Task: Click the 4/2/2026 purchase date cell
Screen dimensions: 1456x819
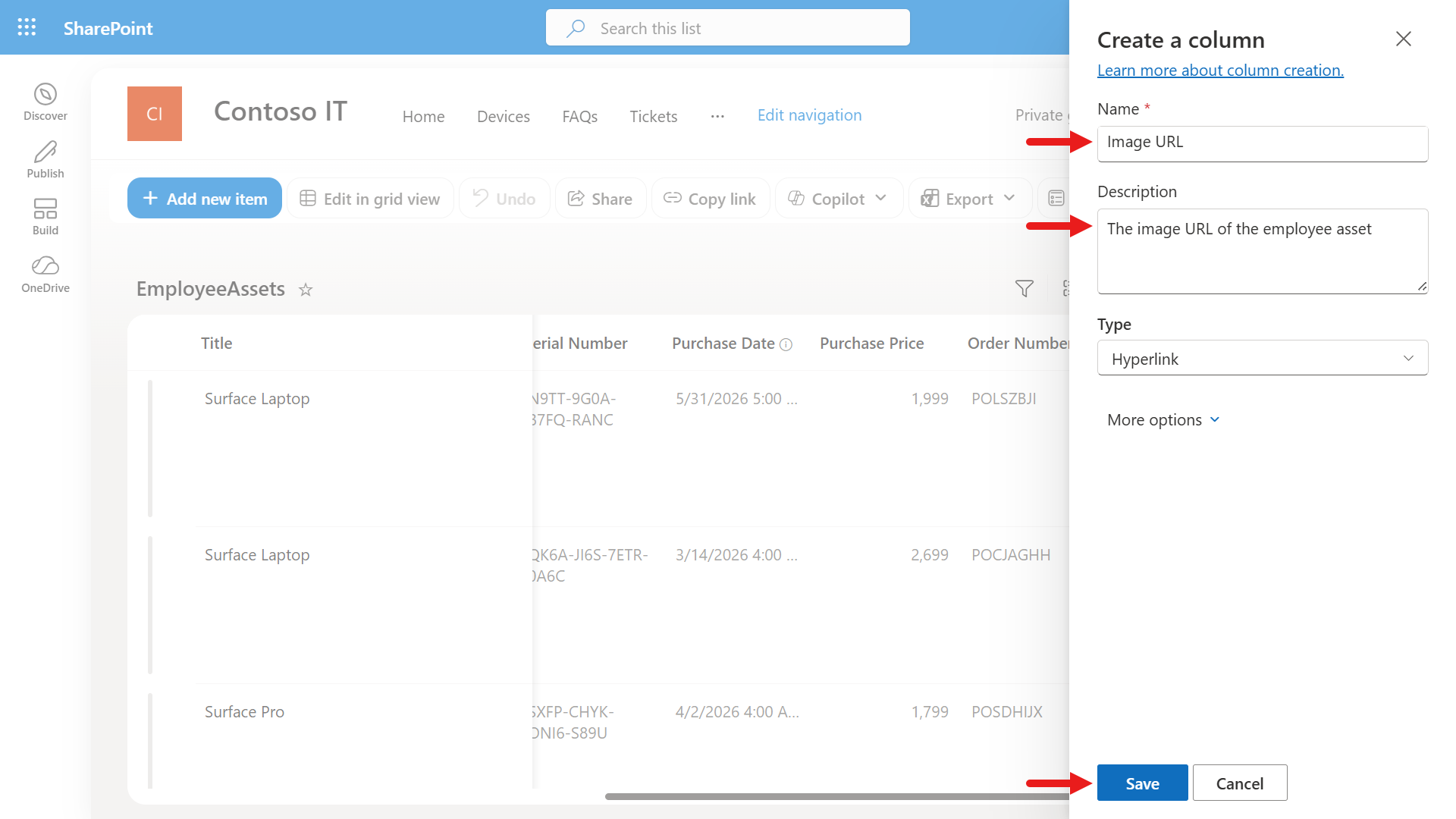Action: pos(737,711)
